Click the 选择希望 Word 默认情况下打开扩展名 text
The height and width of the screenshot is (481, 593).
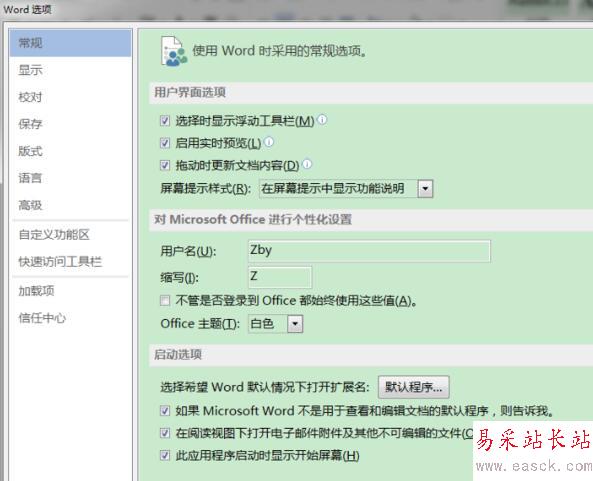265,387
